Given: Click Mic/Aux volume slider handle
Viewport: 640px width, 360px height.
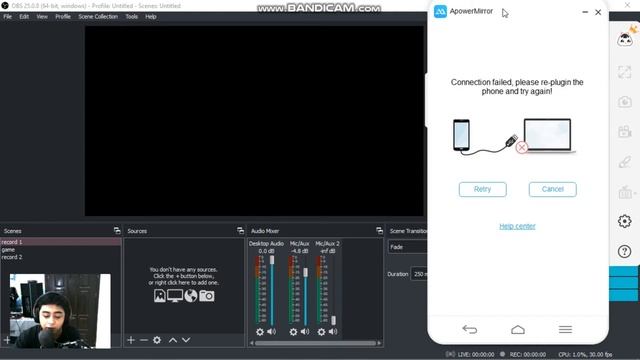Looking at the screenshot, I should (x=305, y=272).
